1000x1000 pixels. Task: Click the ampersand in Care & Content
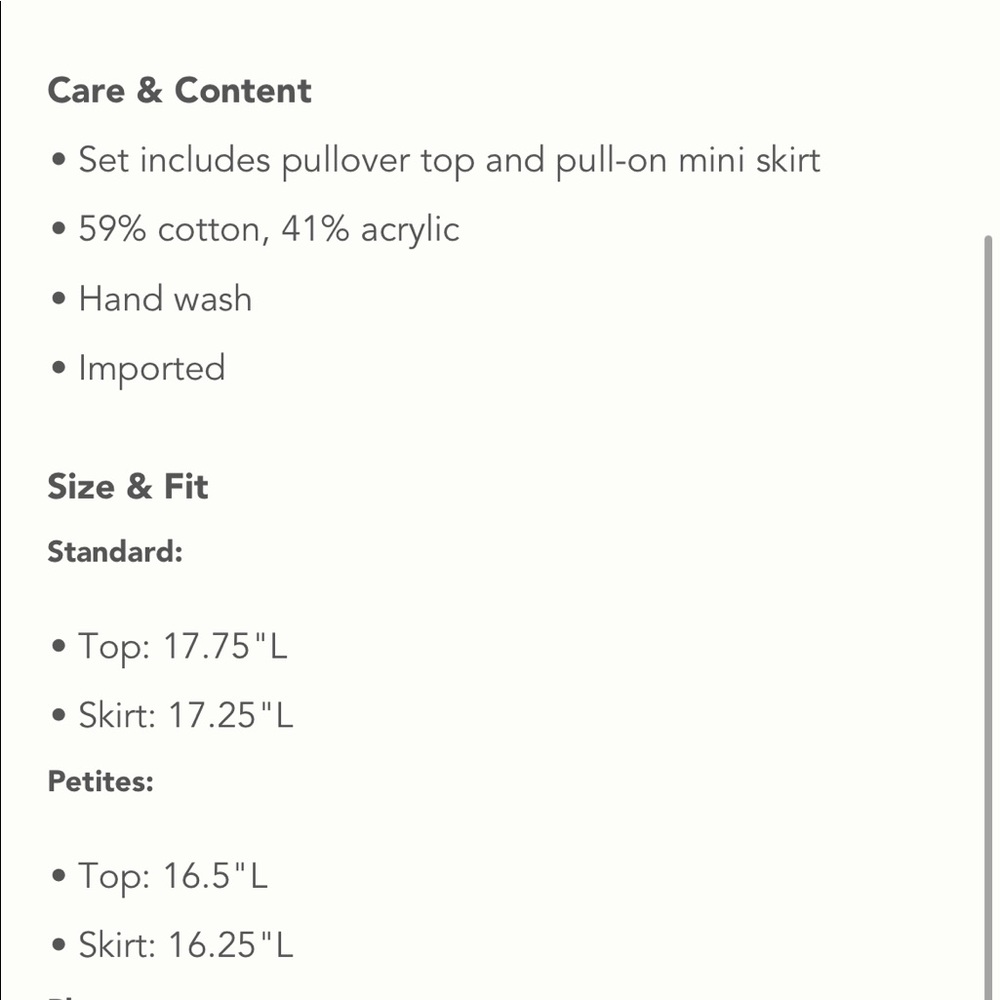[148, 91]
